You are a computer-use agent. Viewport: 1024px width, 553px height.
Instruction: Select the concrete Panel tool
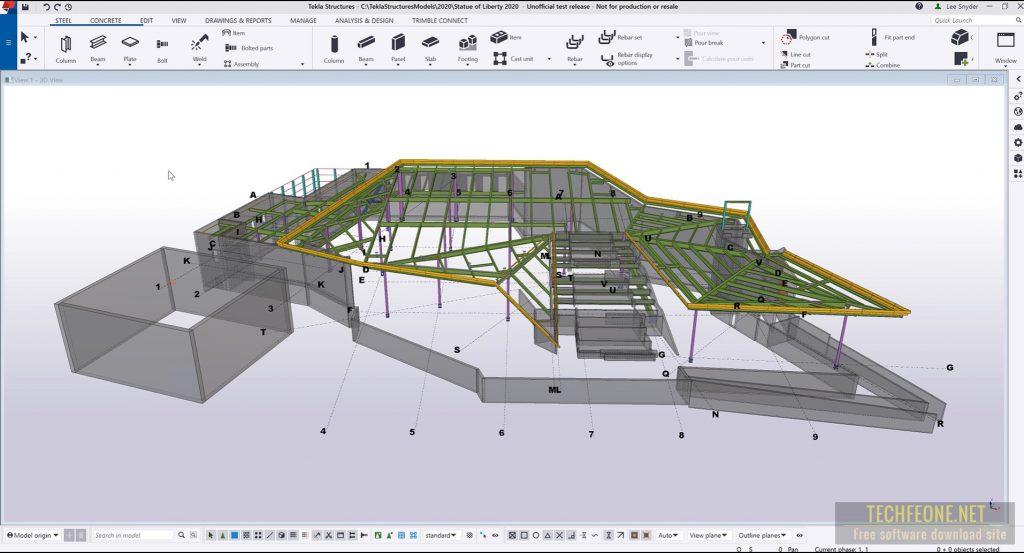coord(398,49)
